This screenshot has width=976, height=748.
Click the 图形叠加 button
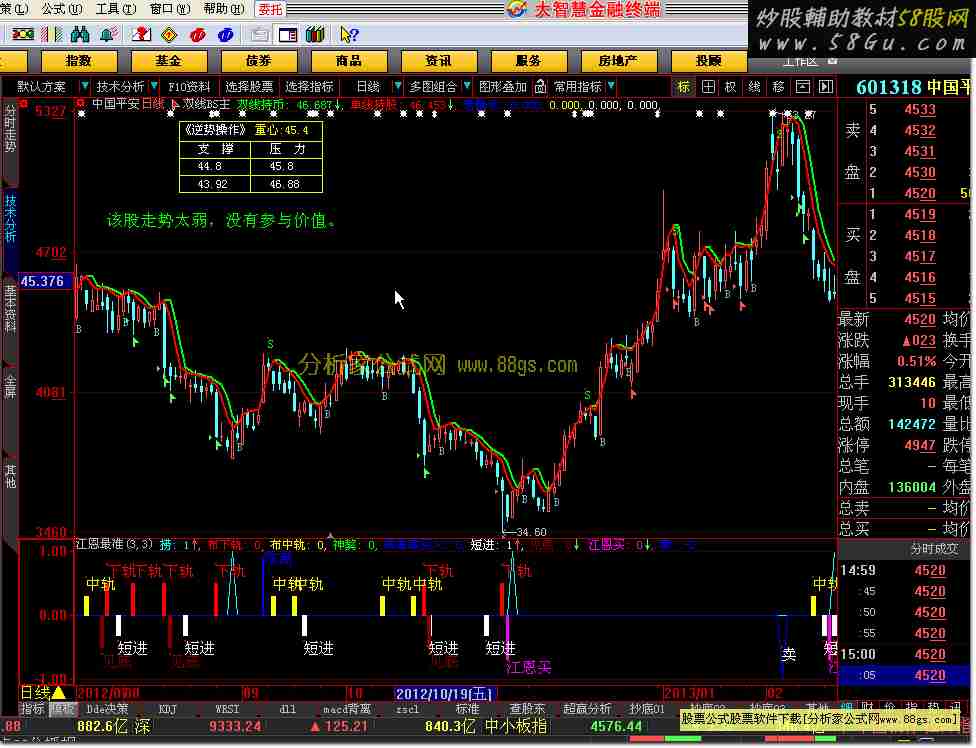tap(503, 86)
